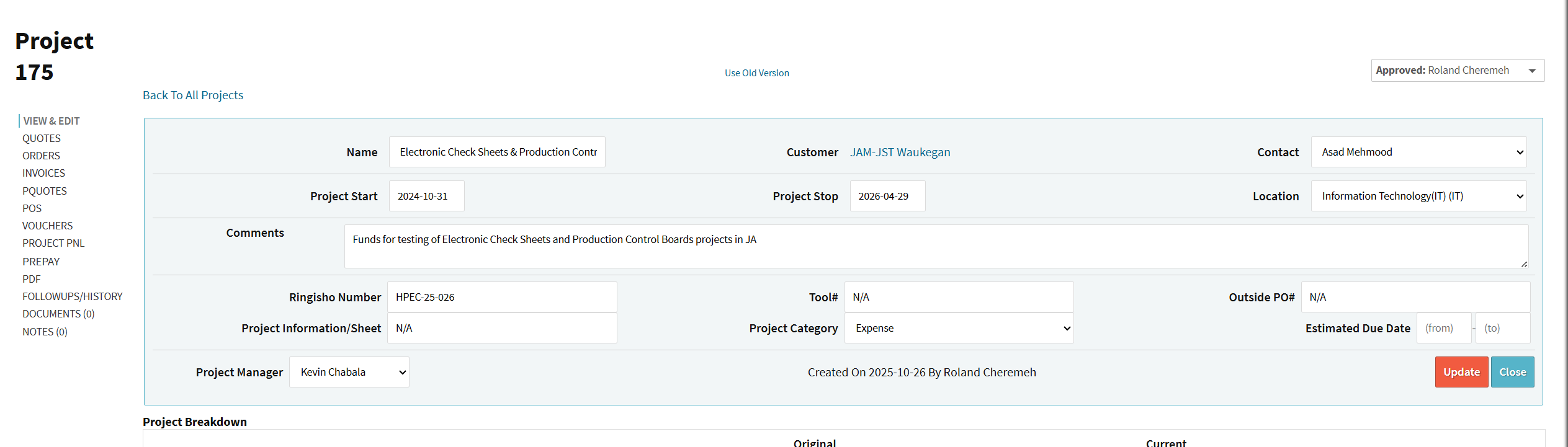Viewport: 1568px width, 447px height.
Task: View FOLLOWUPS/HISTORY page
Action: (73, 297)
